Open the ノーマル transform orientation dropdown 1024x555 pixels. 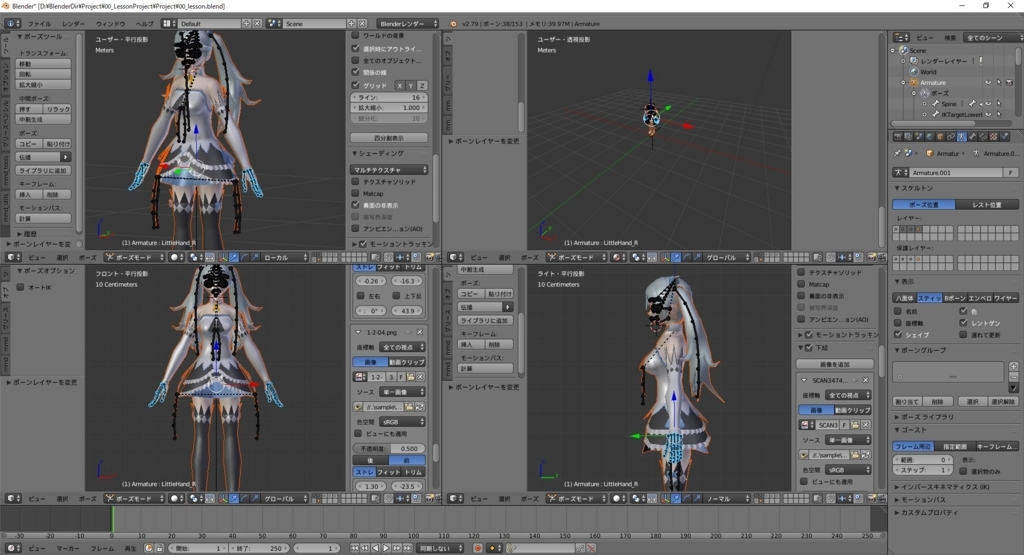728,498
